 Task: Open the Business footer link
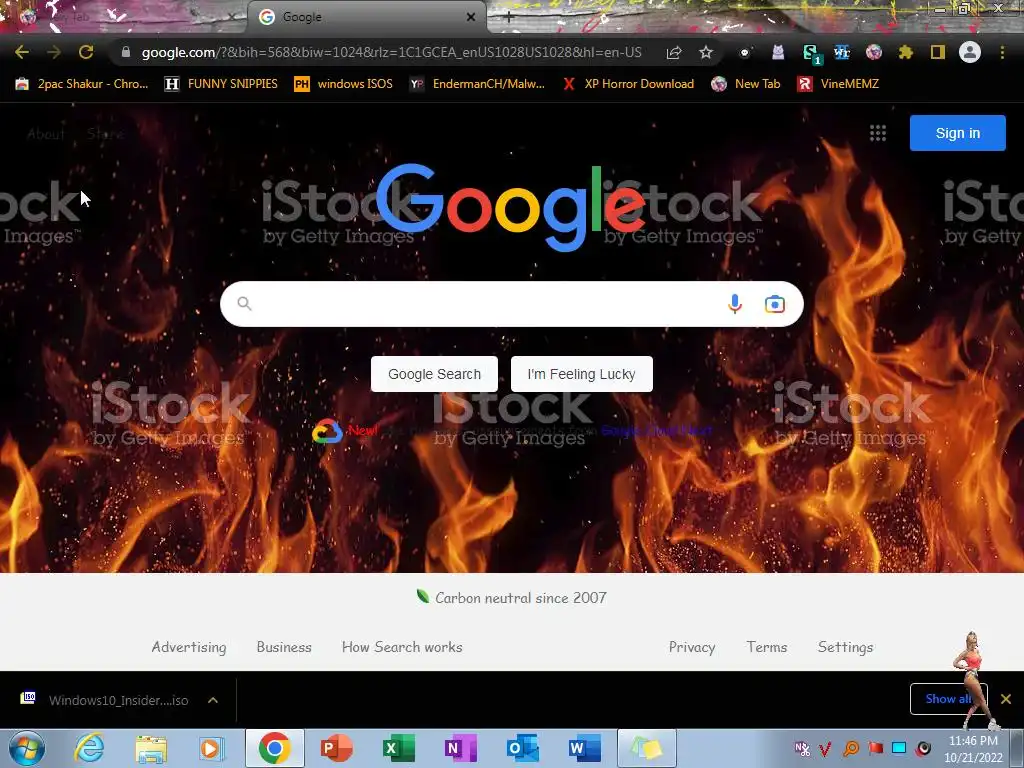point(284,647)
